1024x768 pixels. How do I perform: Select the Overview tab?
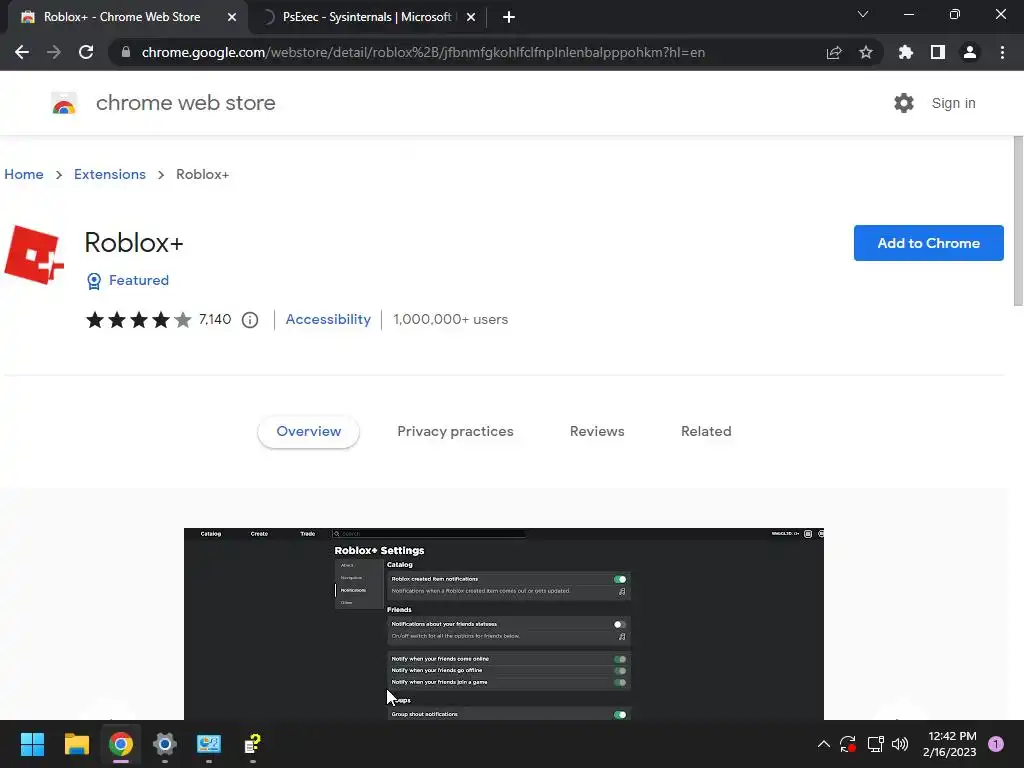pyautogui.click(x=308, y=432)
